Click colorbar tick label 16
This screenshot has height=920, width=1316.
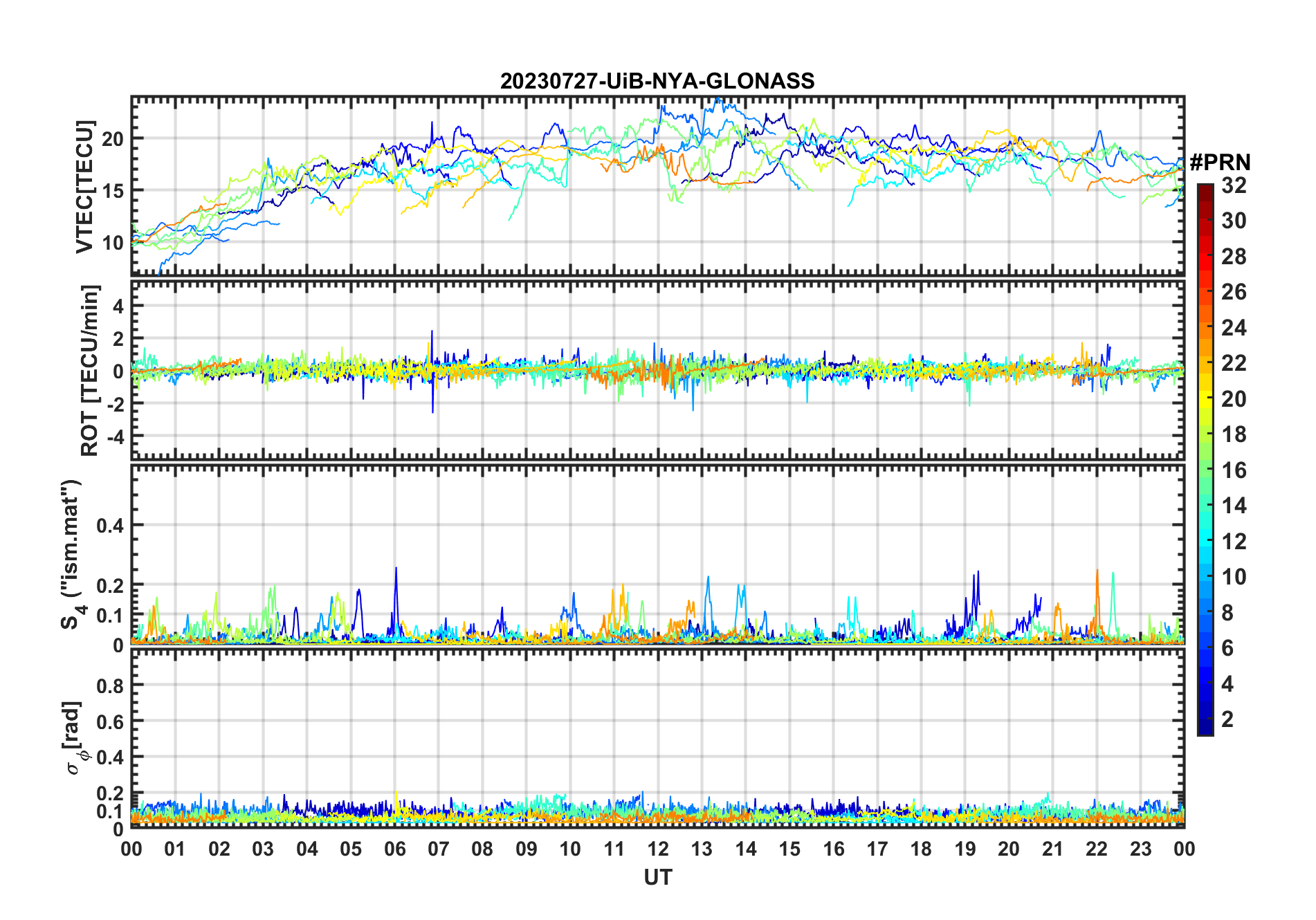pyautogui.click(x=1234, y=470)
